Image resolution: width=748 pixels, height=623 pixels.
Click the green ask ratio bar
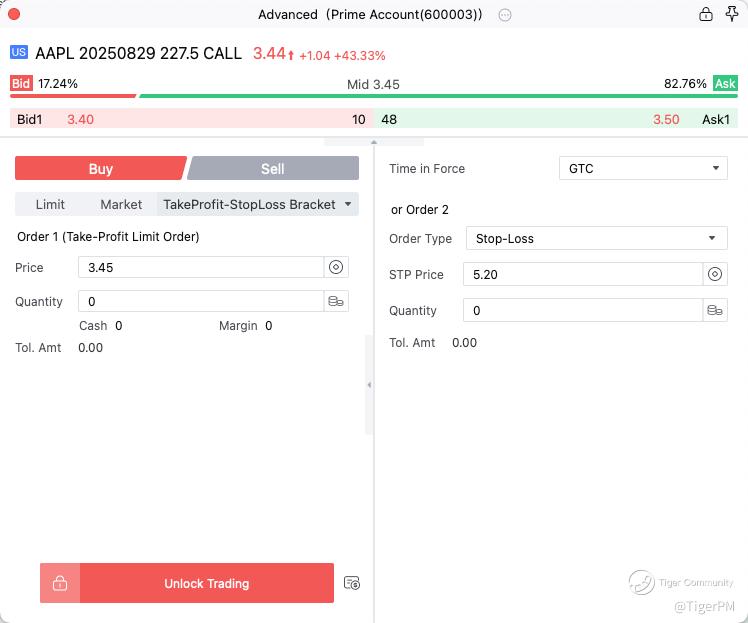[438, 96]
